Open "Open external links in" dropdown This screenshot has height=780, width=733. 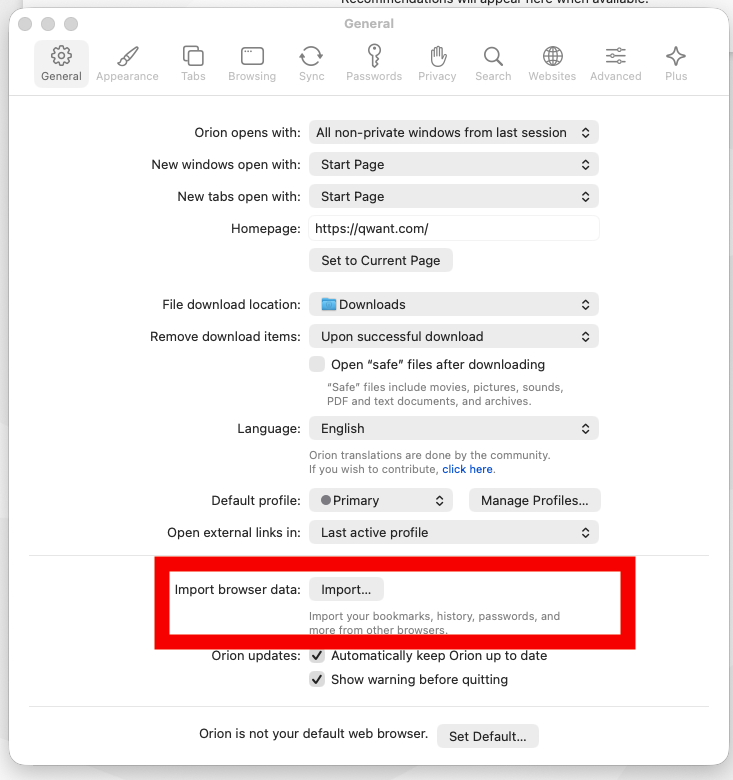coord(454,532)
